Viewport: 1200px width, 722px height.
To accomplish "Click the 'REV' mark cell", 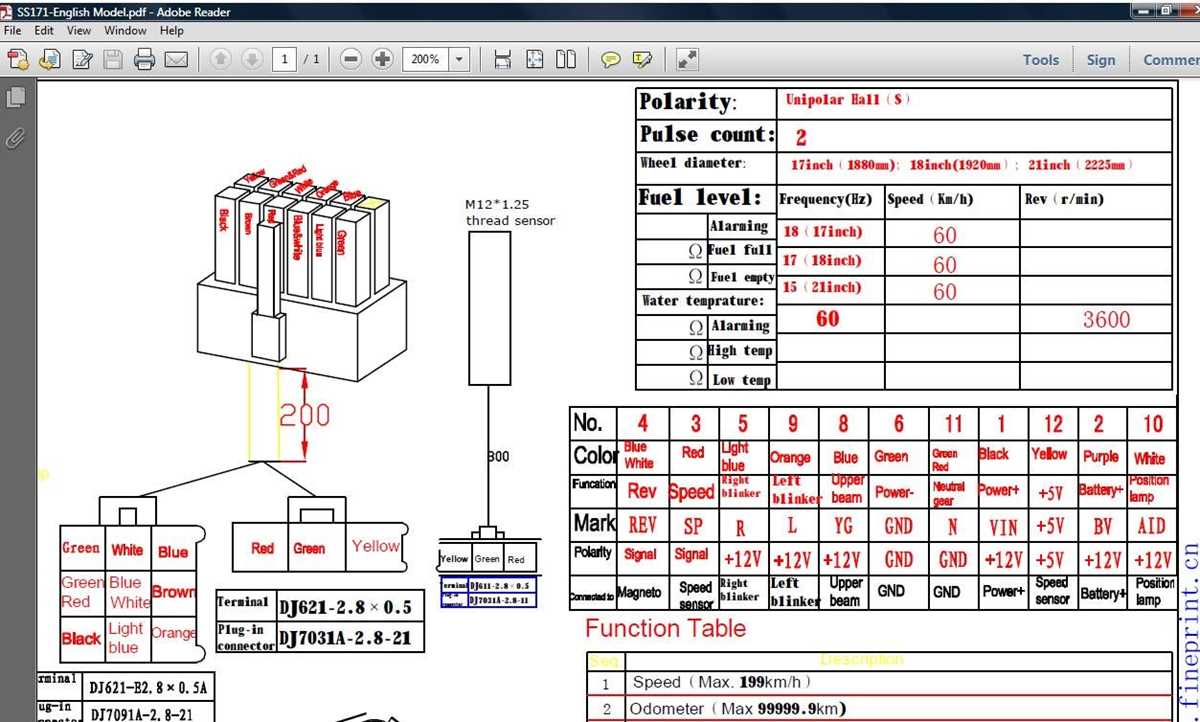I will [642, 525].
